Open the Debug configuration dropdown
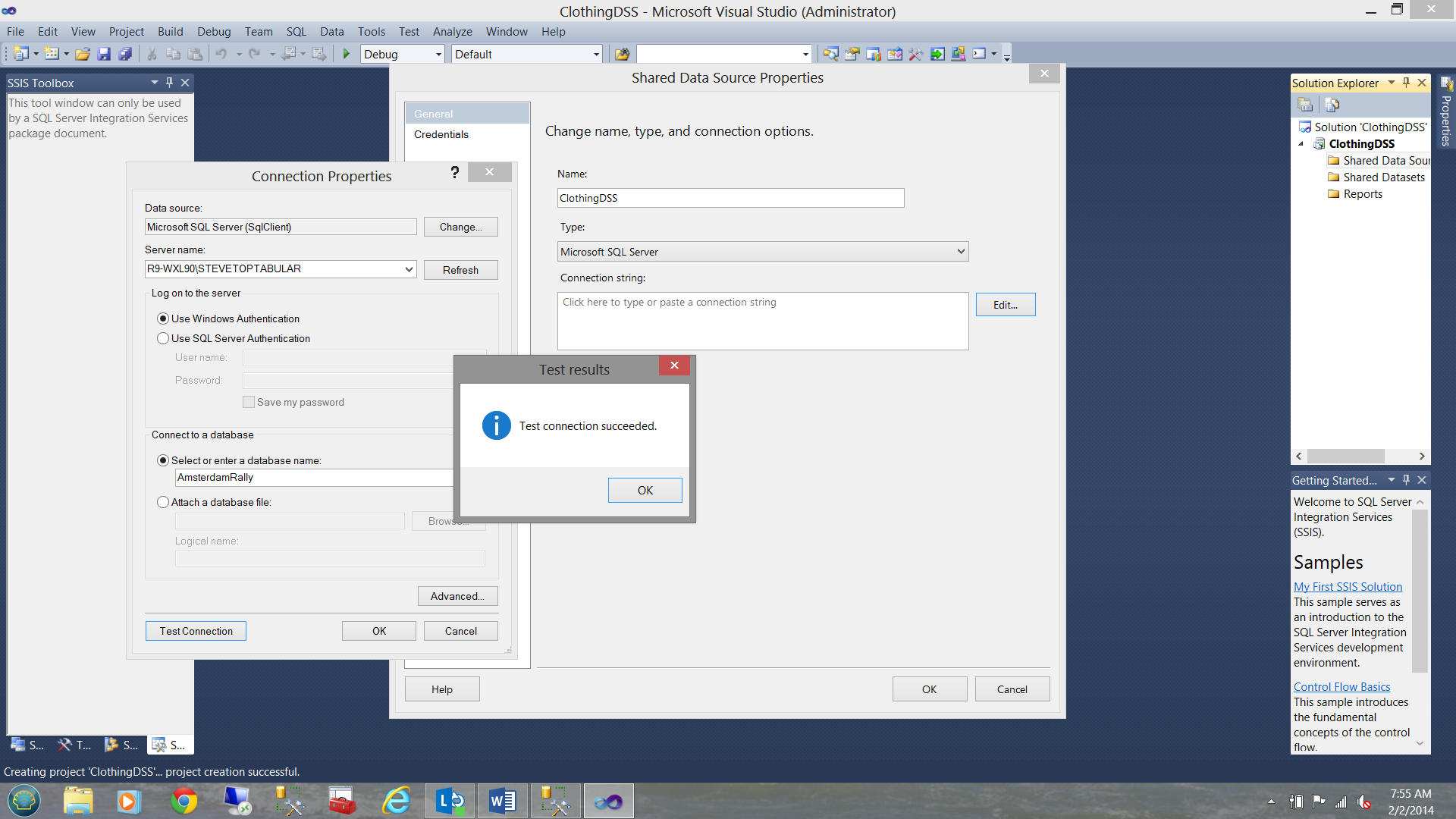Image resolution: width=1456 pixels, height=819 pixels. coord(438,55)
